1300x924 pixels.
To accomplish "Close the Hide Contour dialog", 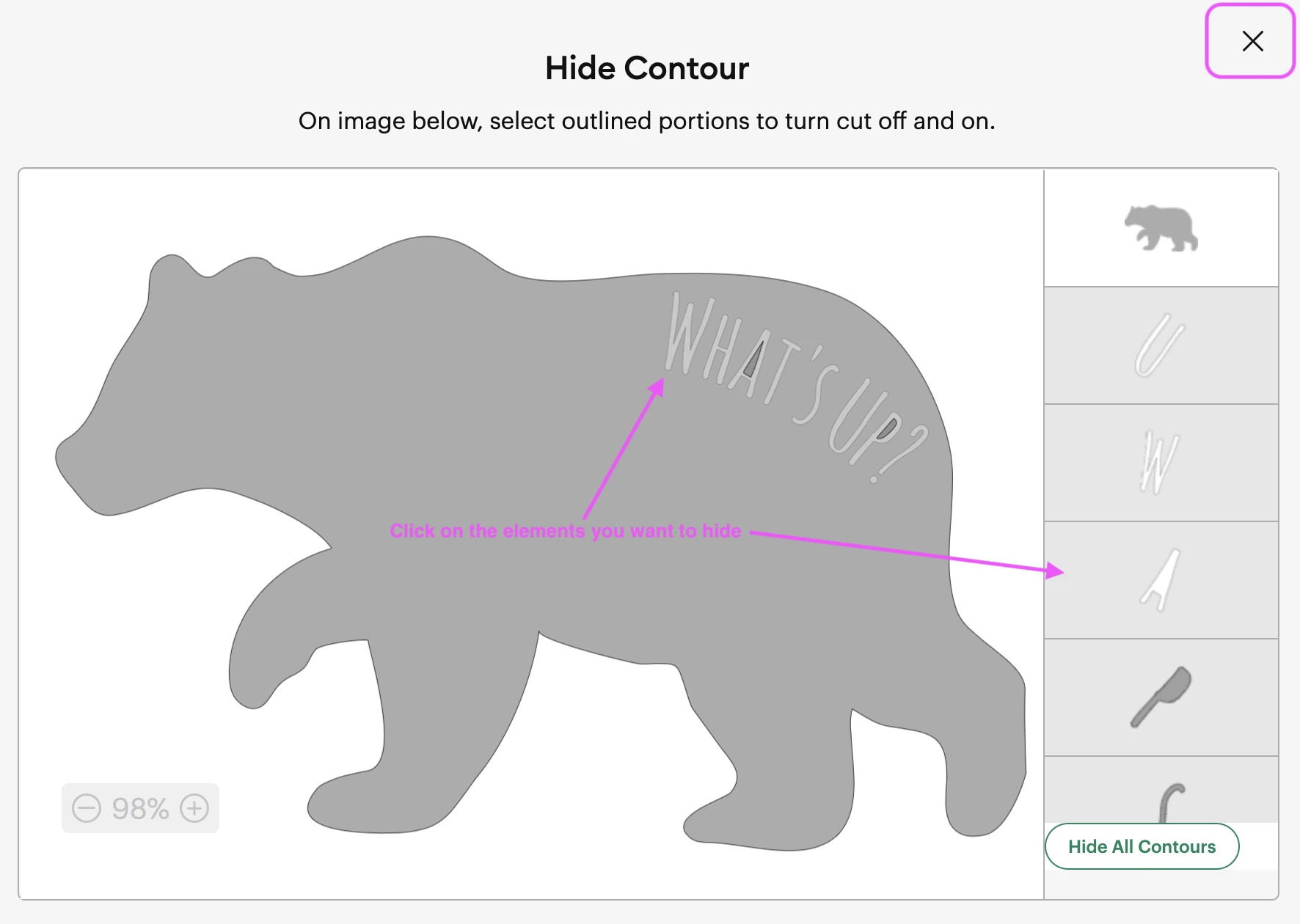I will click(1252, 41).
